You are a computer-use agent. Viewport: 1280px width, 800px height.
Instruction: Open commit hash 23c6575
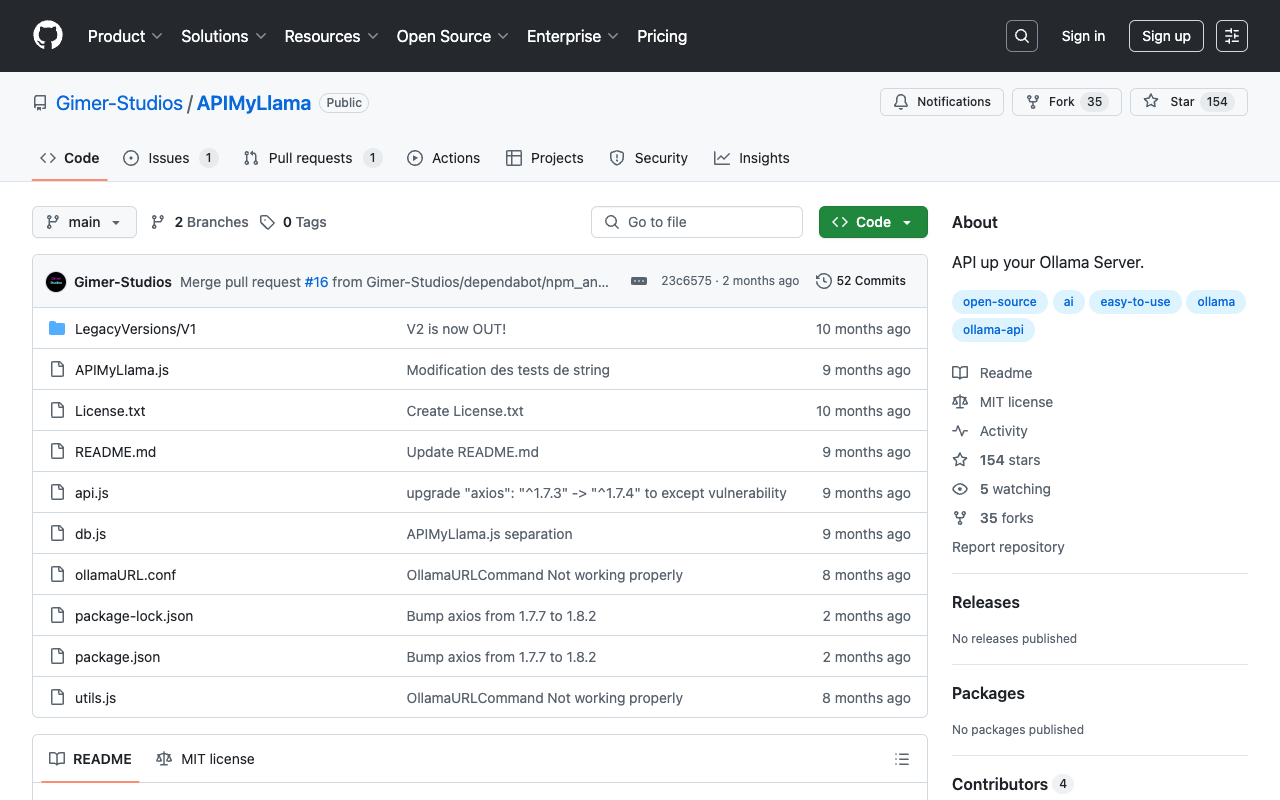click(x=686, y=281)
